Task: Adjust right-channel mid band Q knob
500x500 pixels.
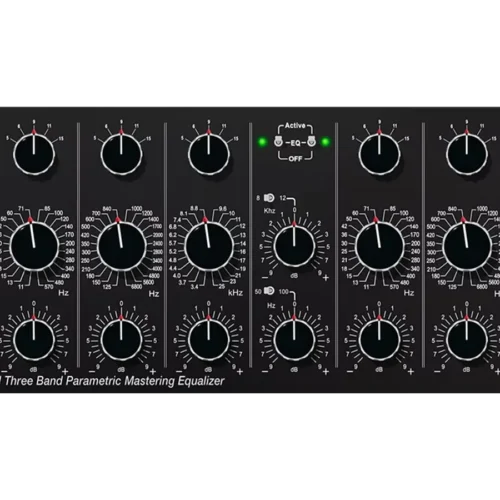Action: tap(467, 154)
